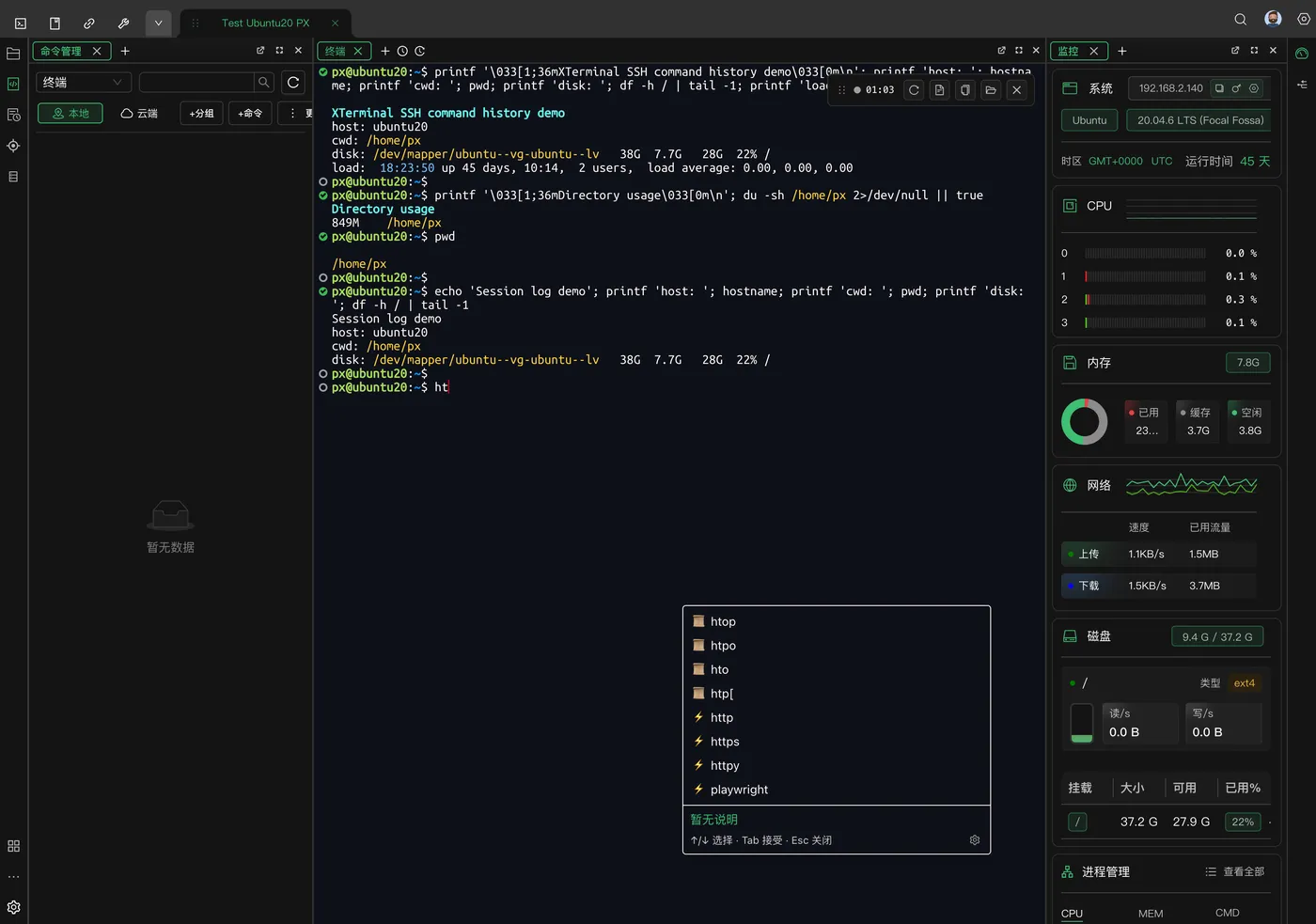Click the memory usage donut chart

pos(1085,422)
